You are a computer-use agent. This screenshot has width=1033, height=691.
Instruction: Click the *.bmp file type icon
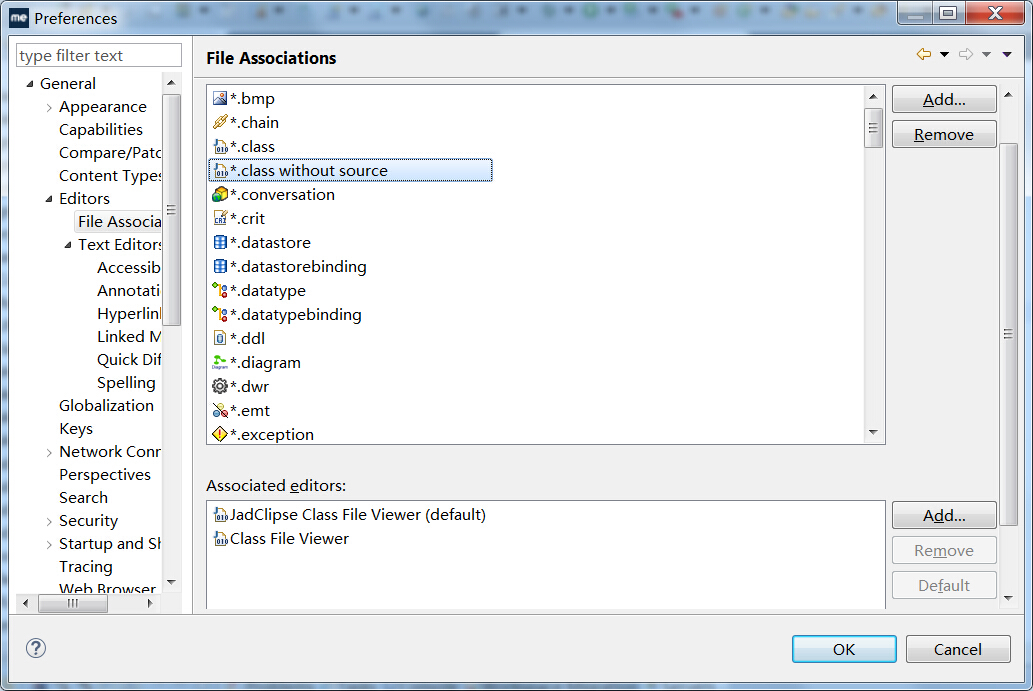pos(220,99)
